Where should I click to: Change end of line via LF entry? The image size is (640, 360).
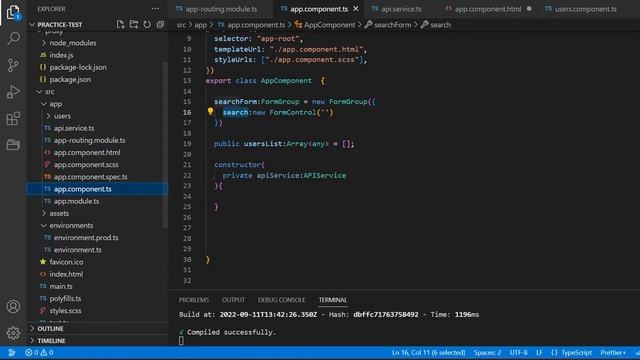click(539, 353)
